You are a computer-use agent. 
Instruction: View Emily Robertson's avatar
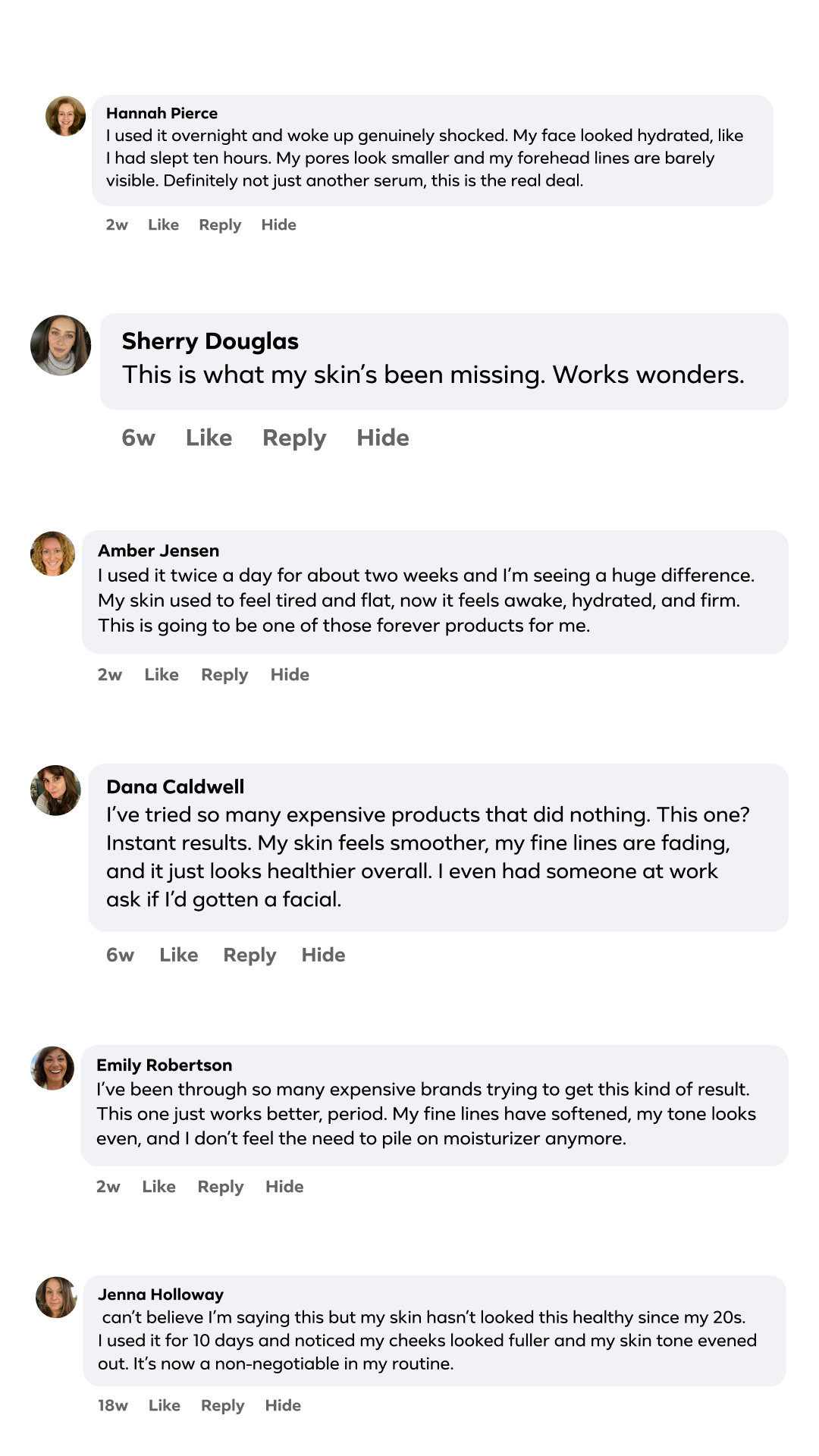click(52, 1068)
